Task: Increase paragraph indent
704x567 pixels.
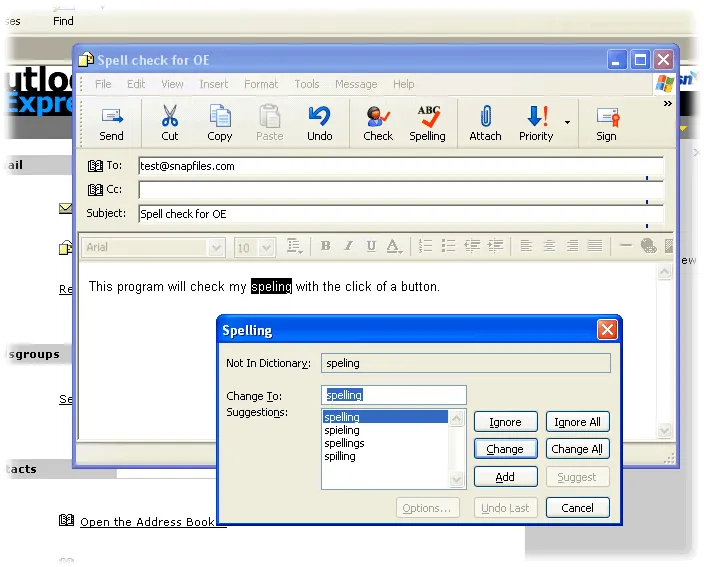Action: pyautogui.click(x=495, y=246)
